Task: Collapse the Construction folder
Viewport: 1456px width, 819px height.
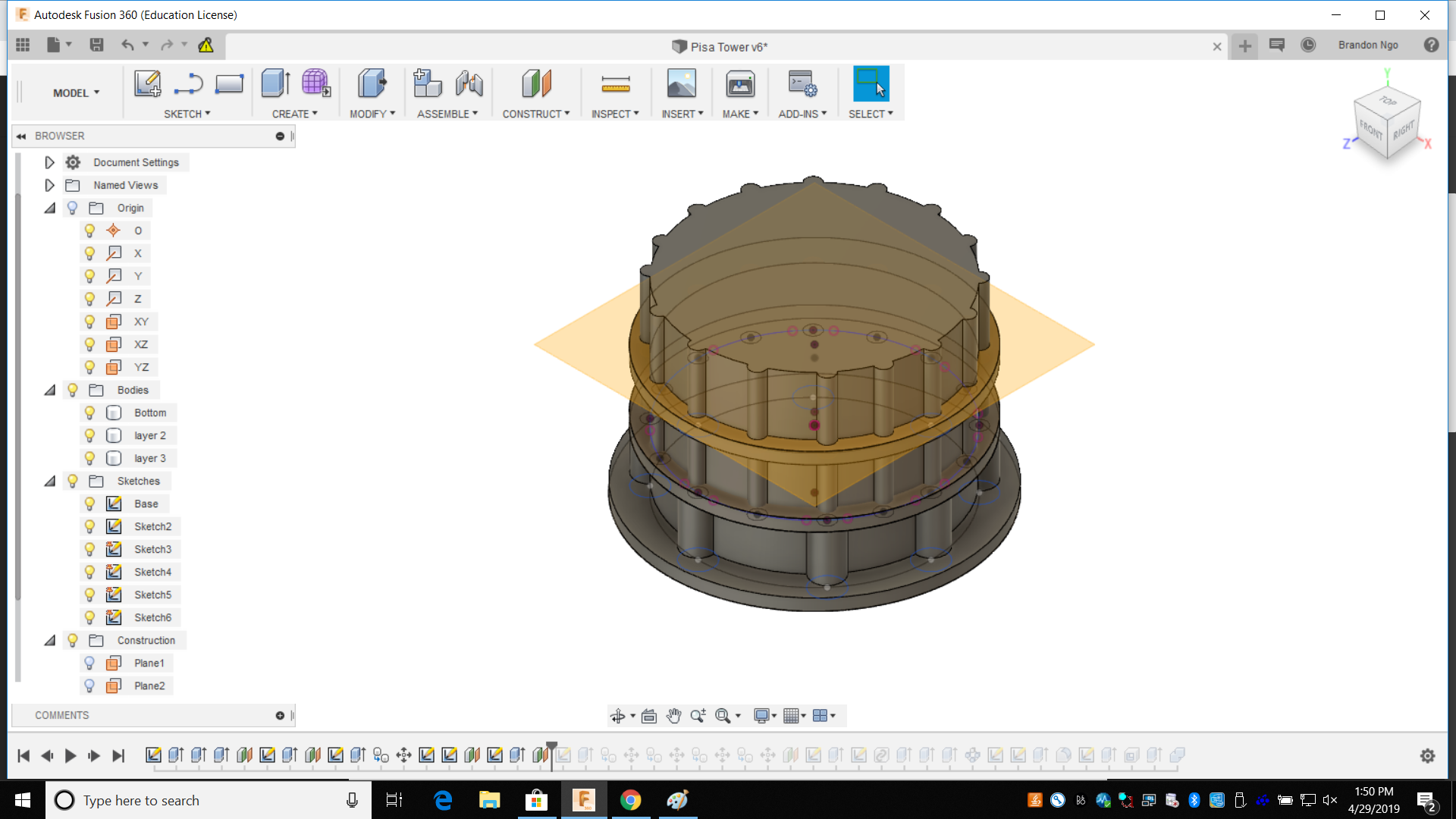Action: [50, 640]
